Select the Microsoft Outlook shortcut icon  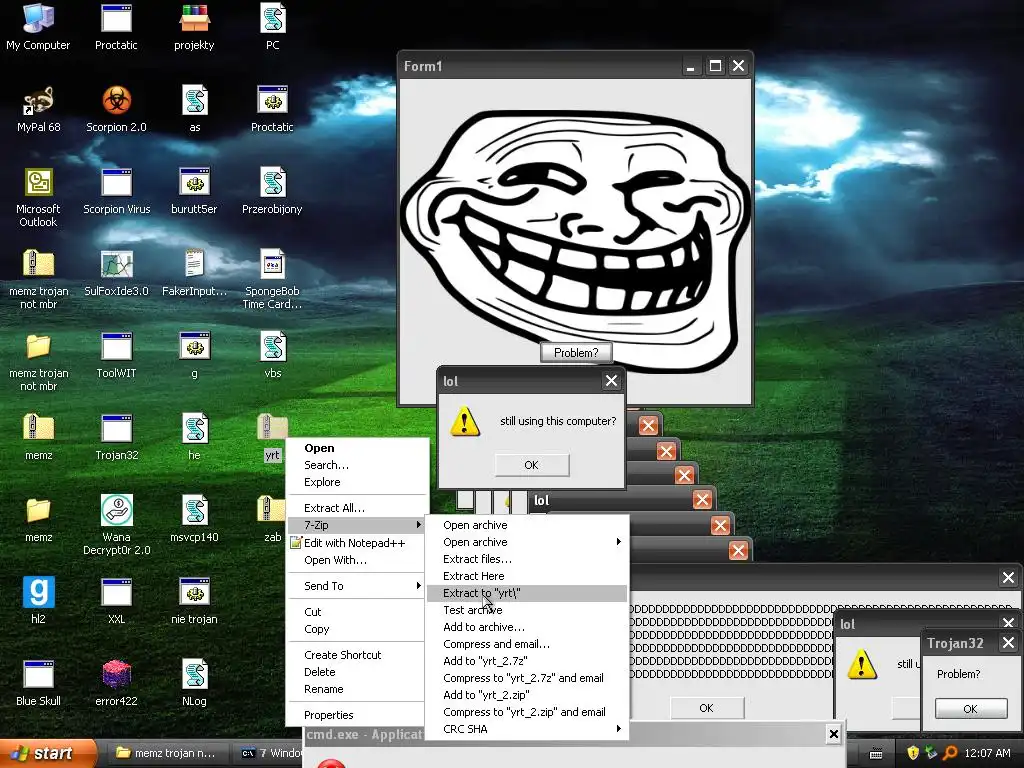pos(39,197)
